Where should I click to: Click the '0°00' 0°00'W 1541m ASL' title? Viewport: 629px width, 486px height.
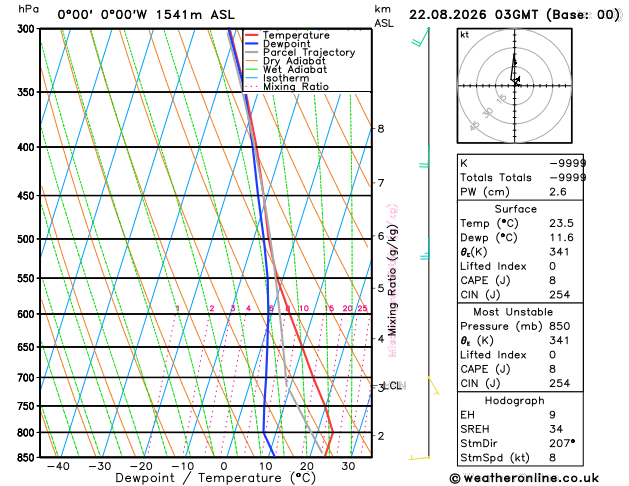tap(146, 15)
